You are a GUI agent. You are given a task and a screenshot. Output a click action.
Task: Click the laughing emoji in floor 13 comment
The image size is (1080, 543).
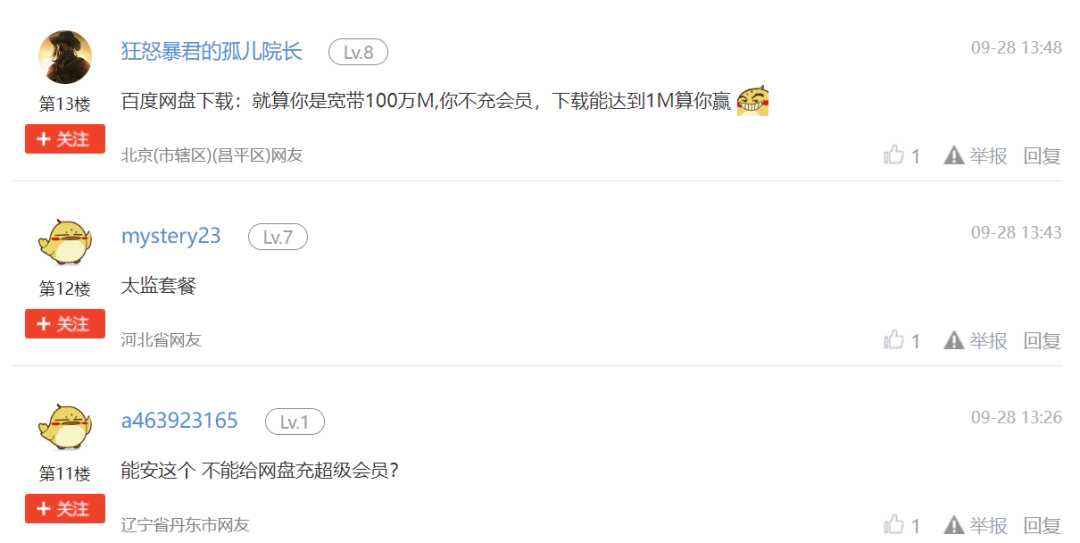[x=753, y=101]
